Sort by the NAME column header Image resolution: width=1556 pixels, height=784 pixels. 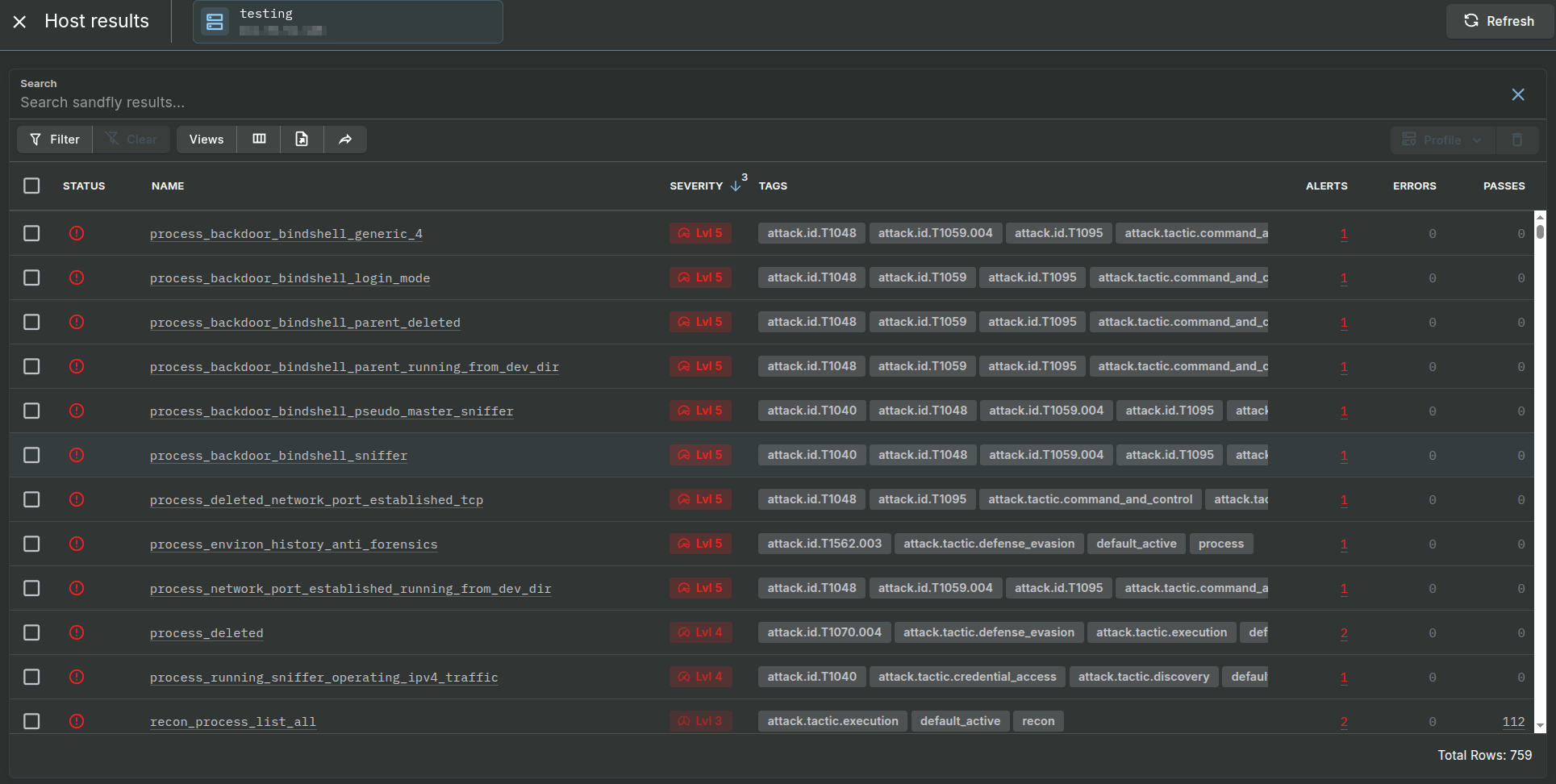pyautogui.click(x=168, y=186)
